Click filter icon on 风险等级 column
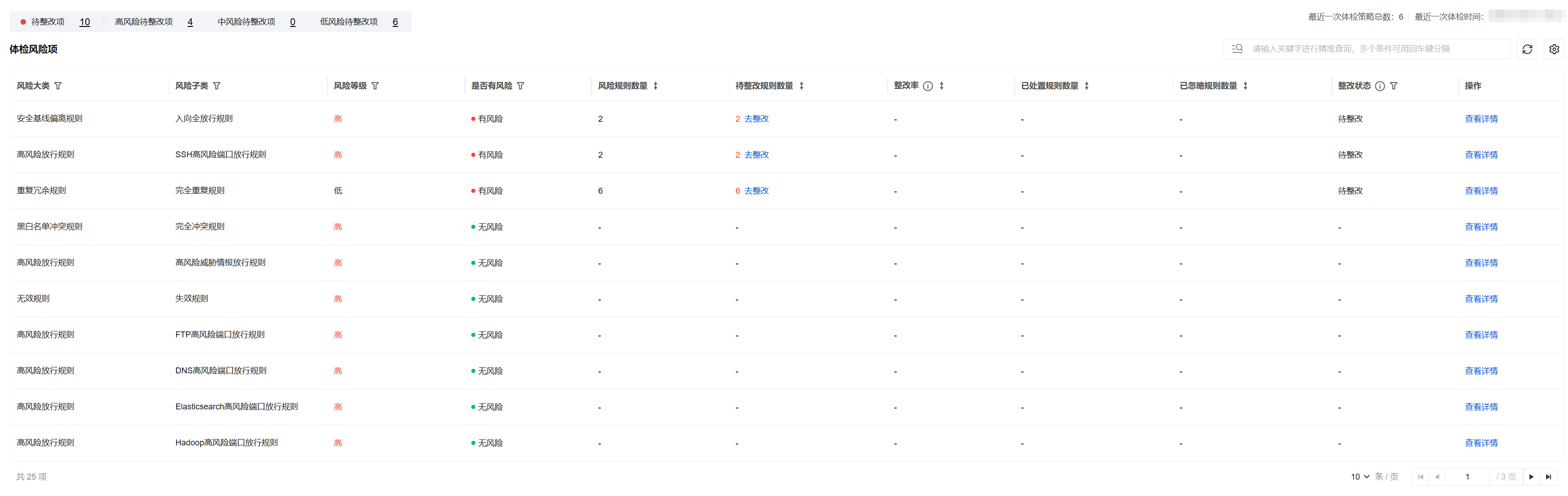Screen dimensions: 1568x496 (x=375, y=86)
